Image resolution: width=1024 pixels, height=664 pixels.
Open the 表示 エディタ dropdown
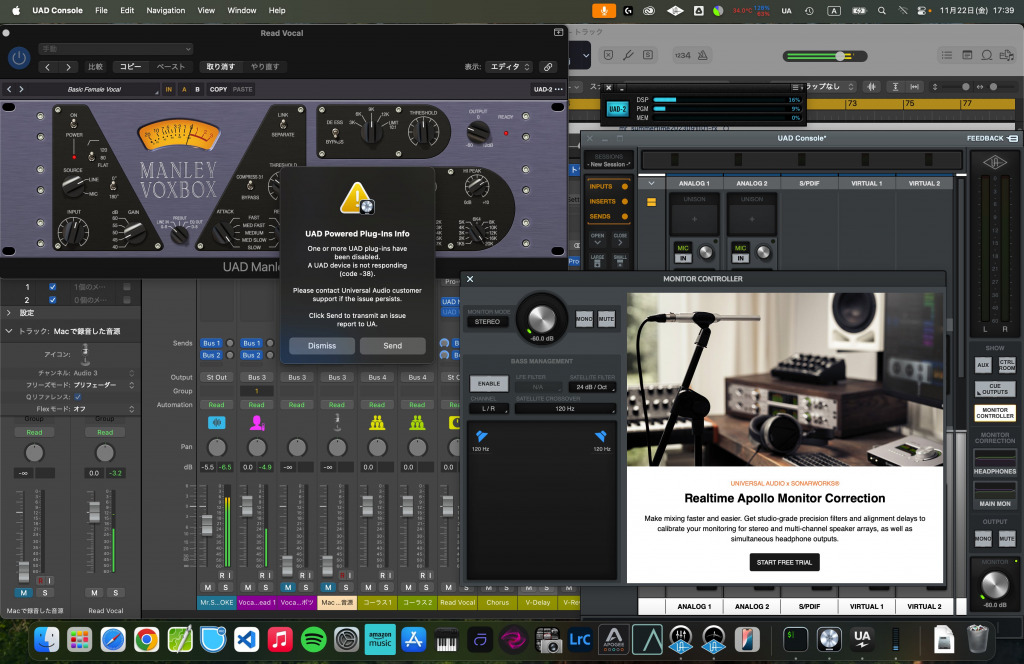pos(510,67)
